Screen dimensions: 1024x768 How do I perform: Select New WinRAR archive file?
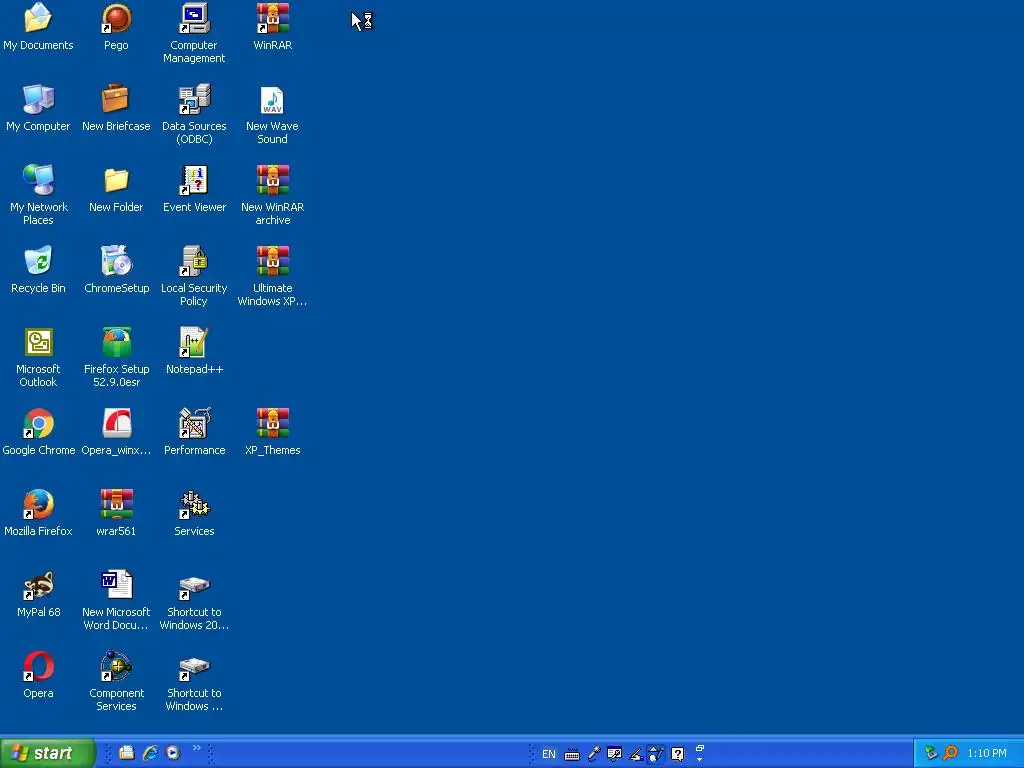click(272, 195)
